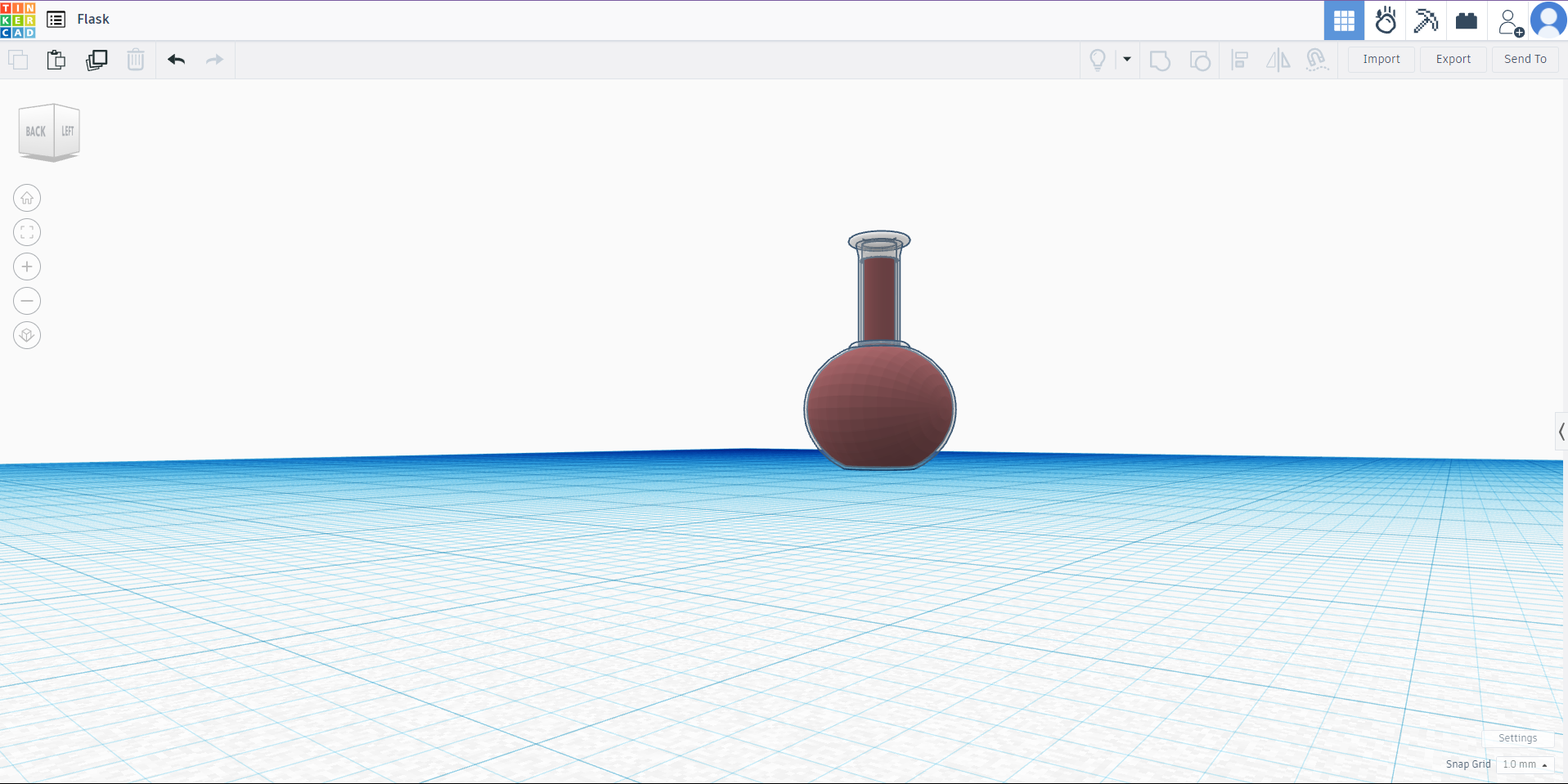Click the Duplicate and repeat icon

pyautogui.click(x=97, y=60)
